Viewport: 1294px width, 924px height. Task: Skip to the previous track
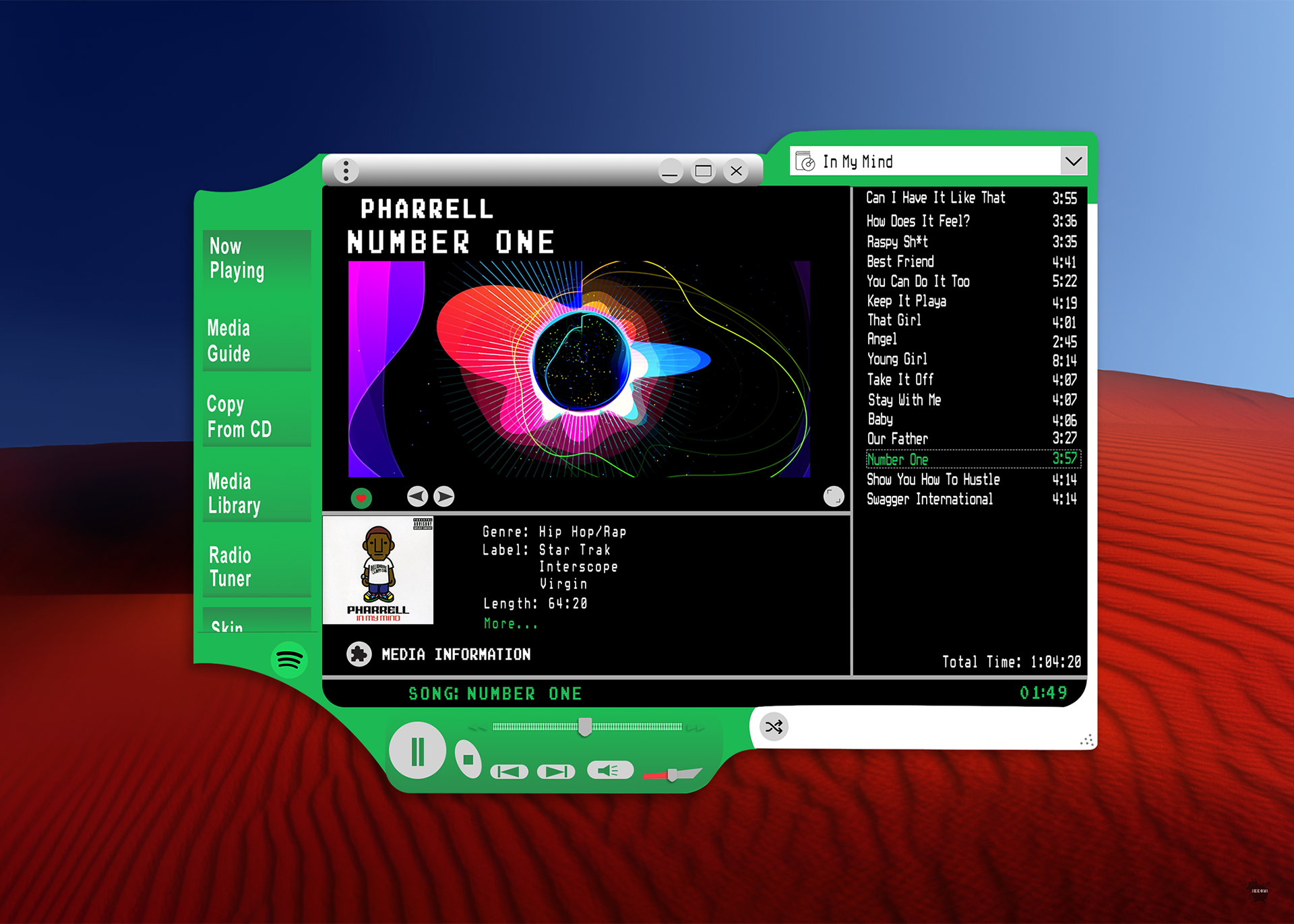click(x=509, y=771)
